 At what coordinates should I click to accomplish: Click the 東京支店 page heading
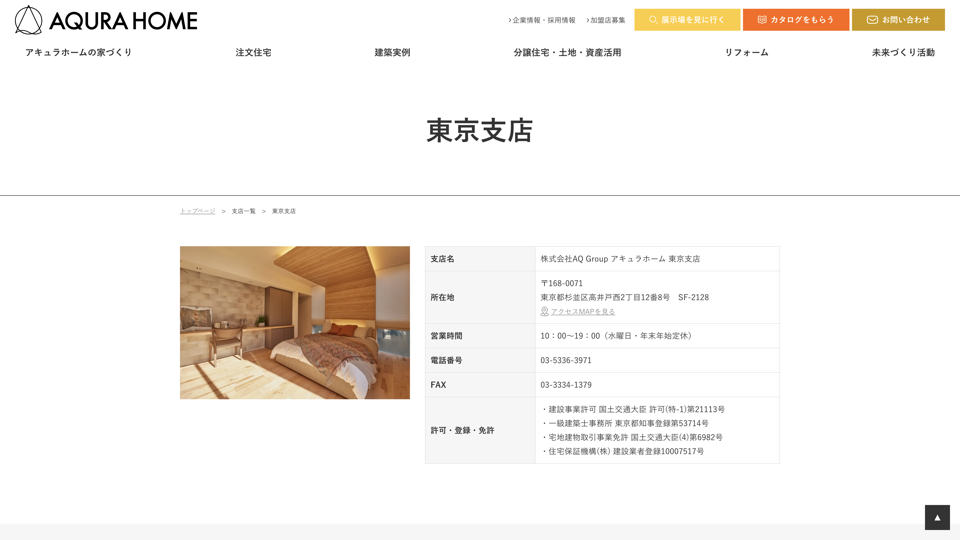click(479, 131)
